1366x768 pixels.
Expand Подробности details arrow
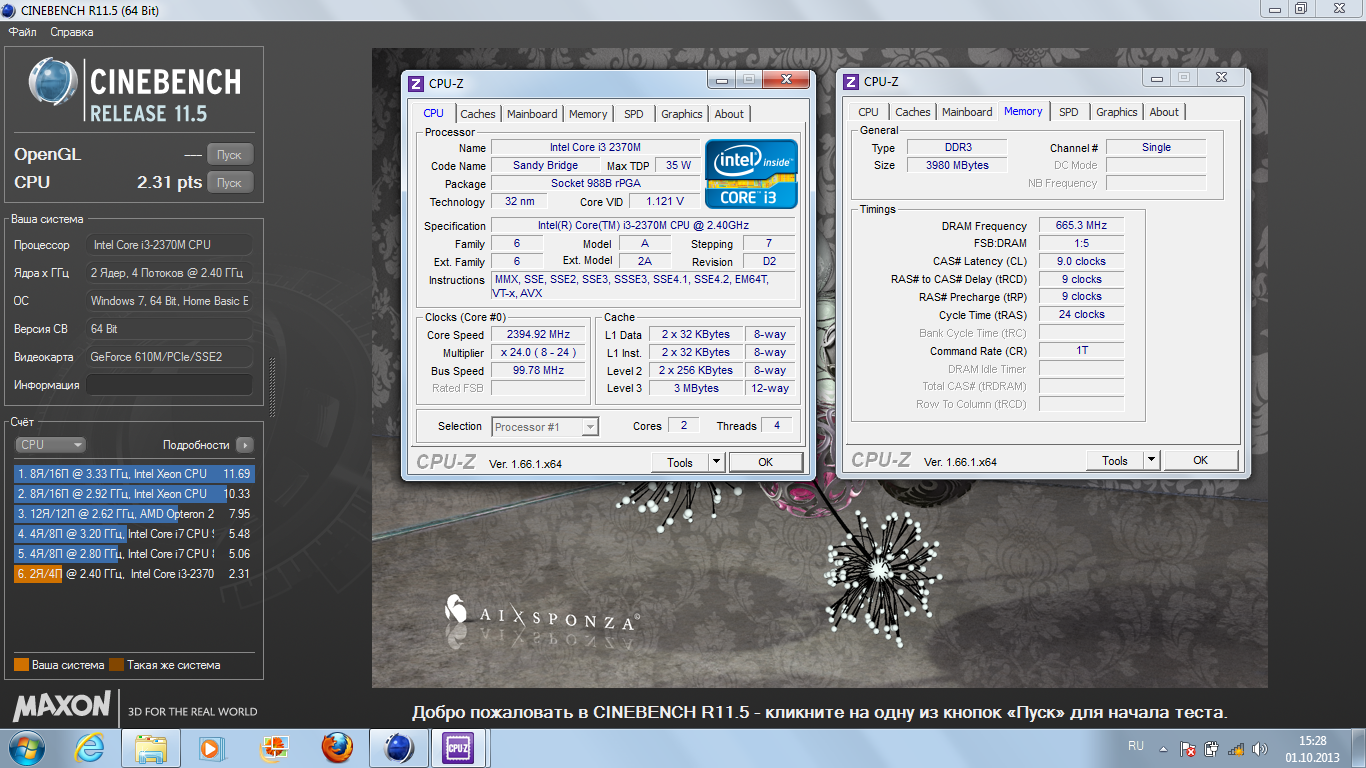coord(245,445)
